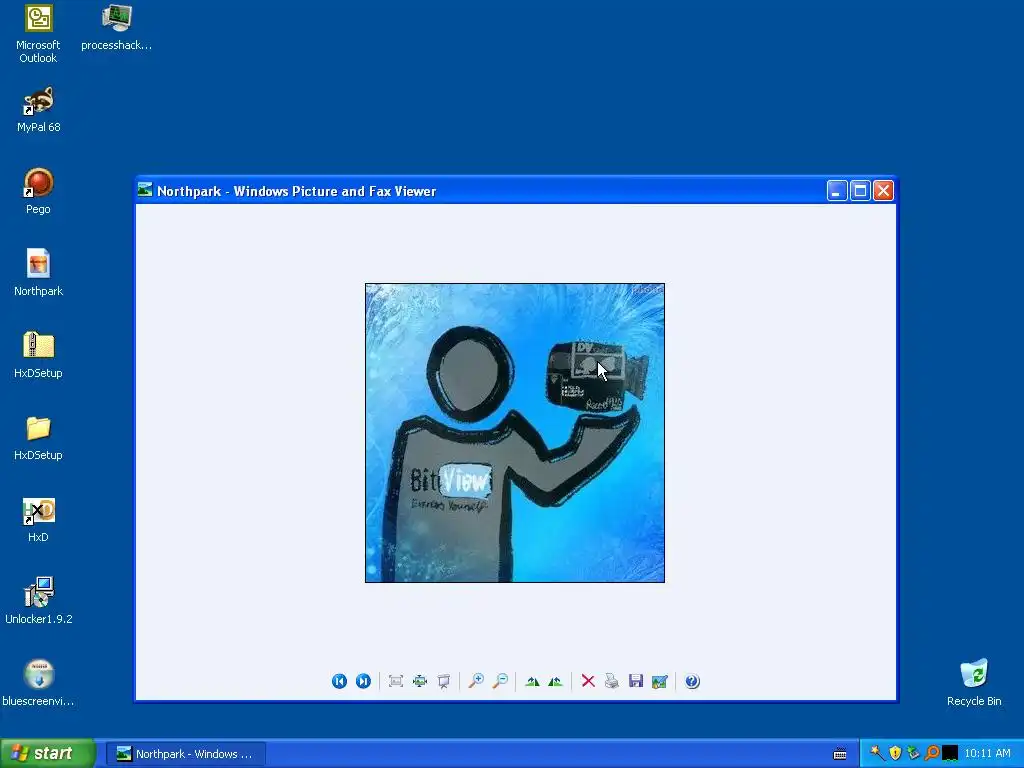Click the Safely Remove Hardware tray icon
Screen dimensions: 1024x768
pyautogui.click(x=913, y=753)
